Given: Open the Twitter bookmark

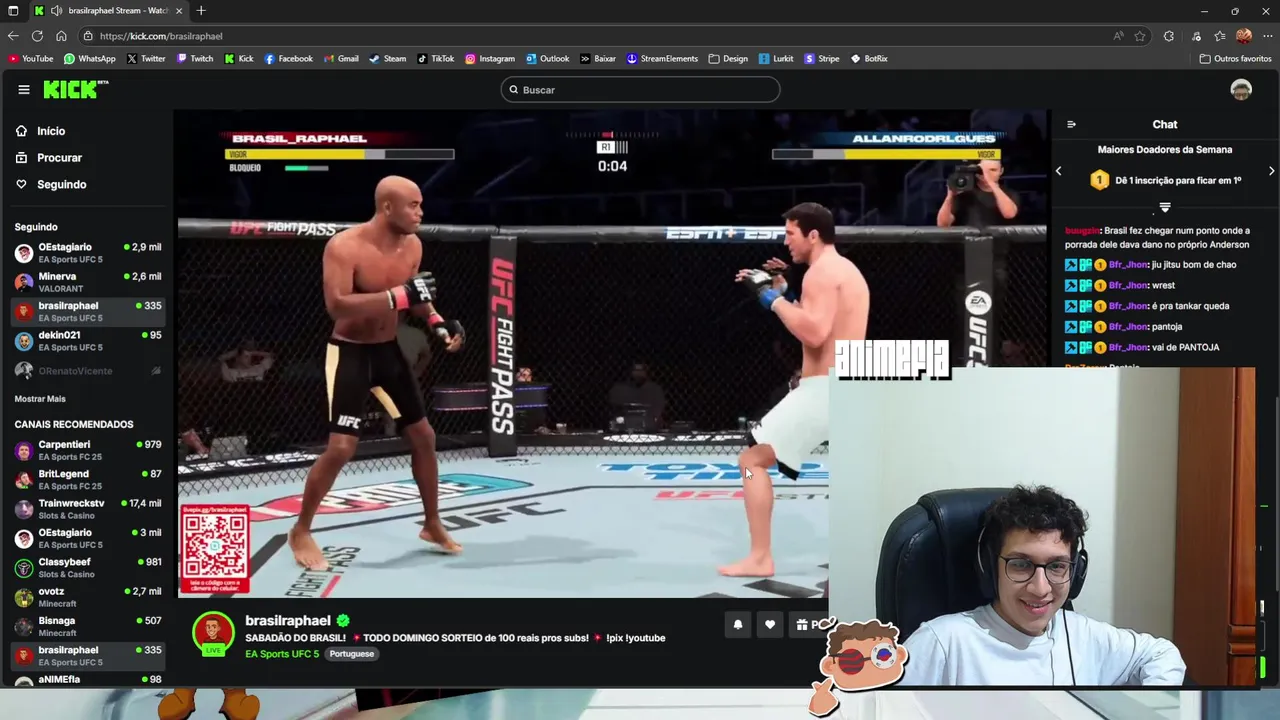Looking at the screenshot, I should tap(146, 59).
